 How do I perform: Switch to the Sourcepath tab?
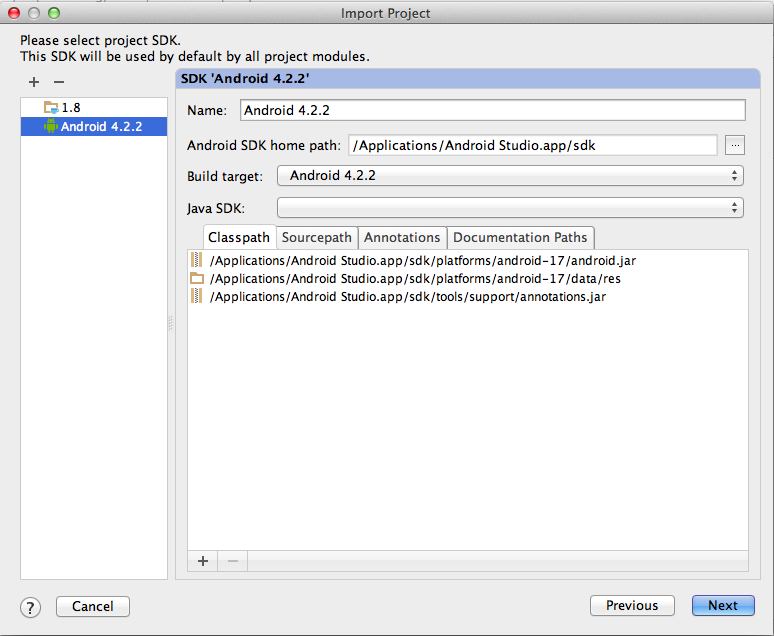pos(317,238)
